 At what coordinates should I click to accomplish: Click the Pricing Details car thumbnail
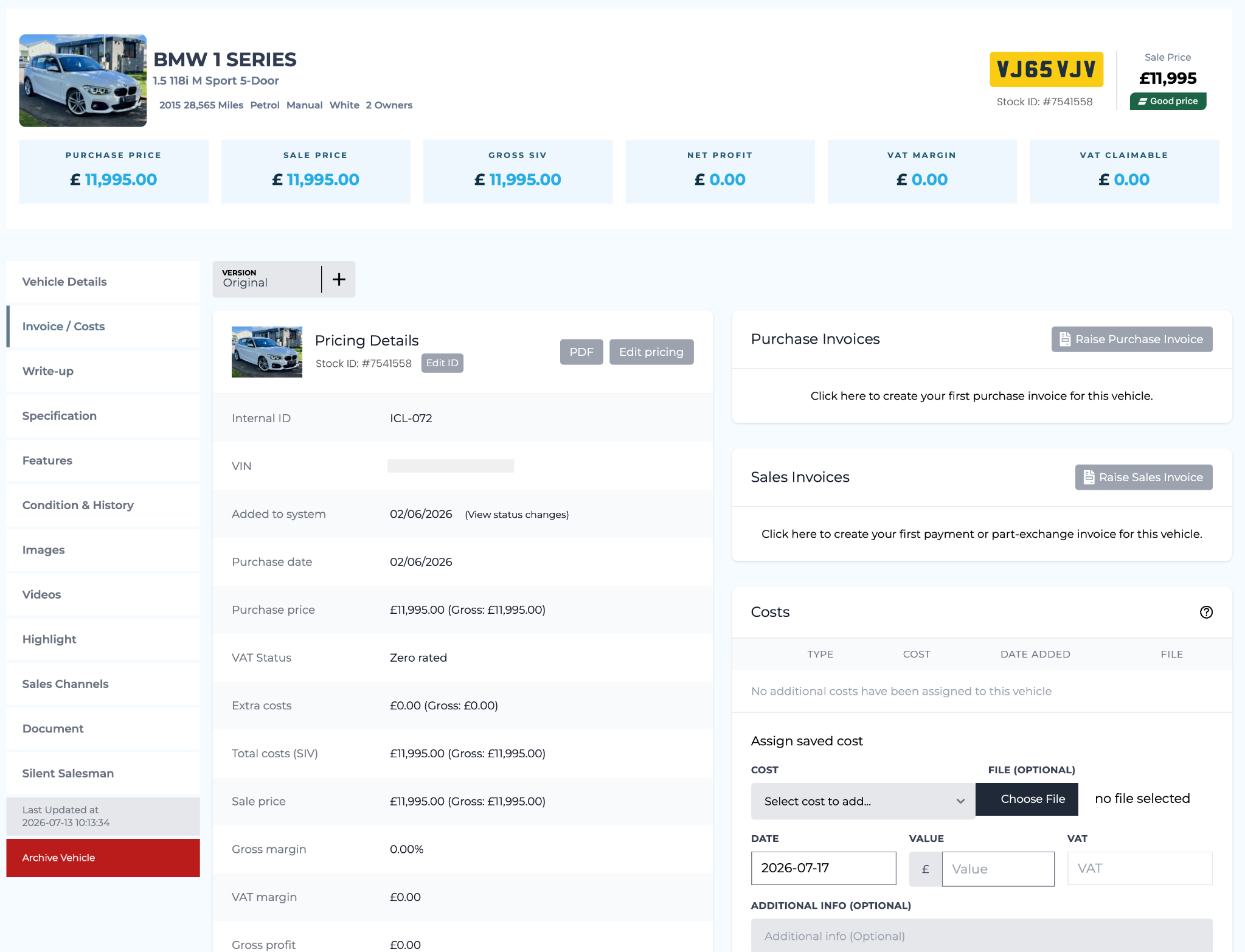[x=266, y=352]
